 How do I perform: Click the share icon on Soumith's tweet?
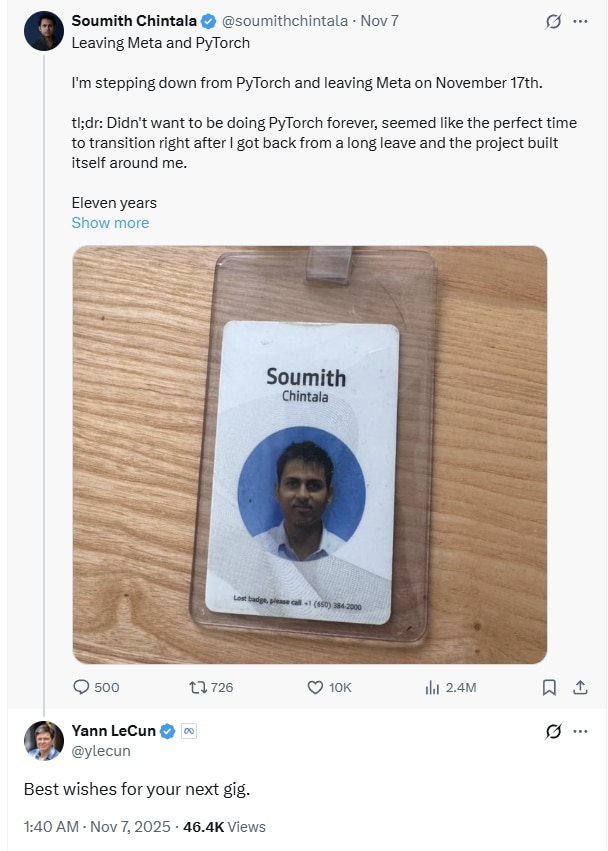click(x=581, y=687)
